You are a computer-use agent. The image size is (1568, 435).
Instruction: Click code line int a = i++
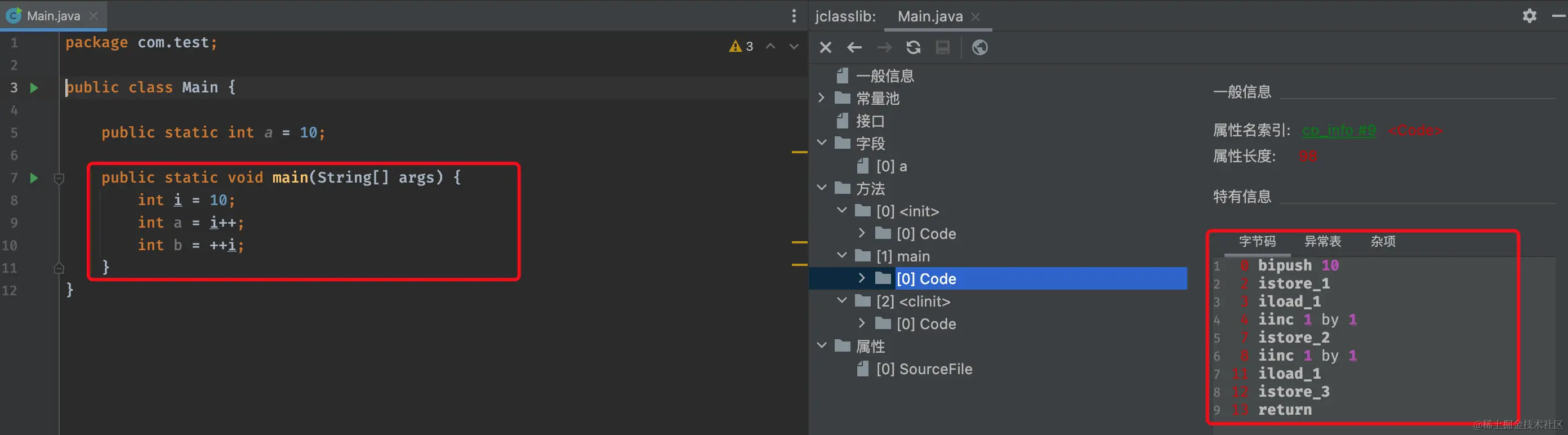click(190, 223)
